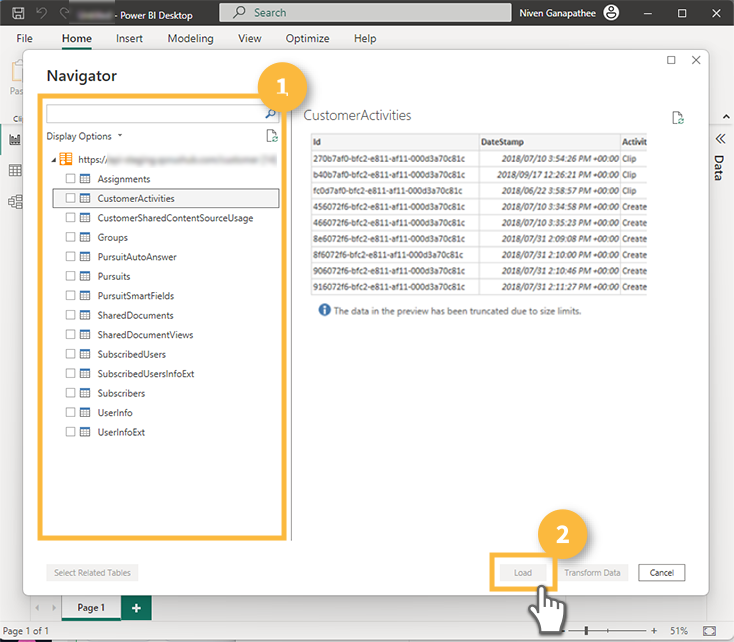Image resolution: width=734 pixels, height=642 pixels.
Task: Tick the Groups checkbox
Action: point(70,237)
